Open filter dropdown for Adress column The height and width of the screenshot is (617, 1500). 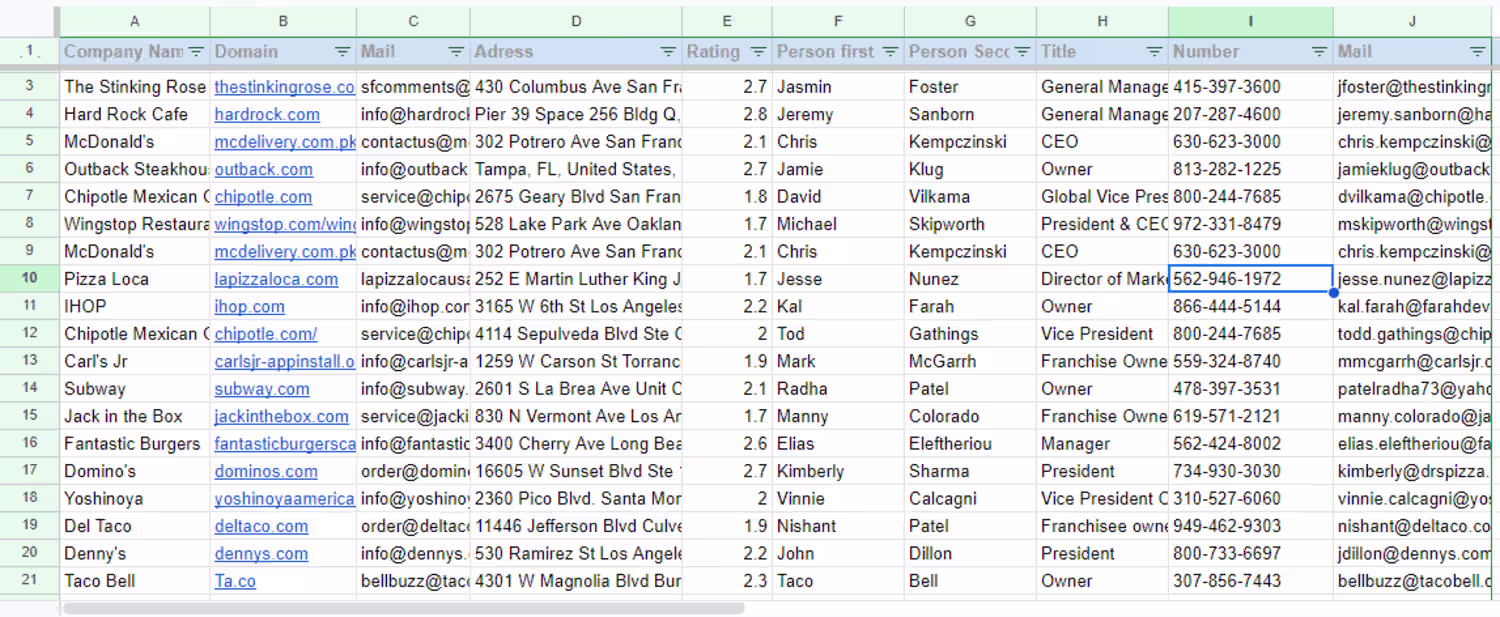point(668,52)
